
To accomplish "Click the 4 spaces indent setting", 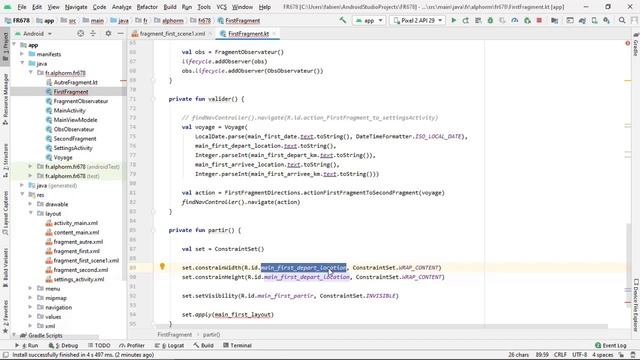I will [603, 355].
